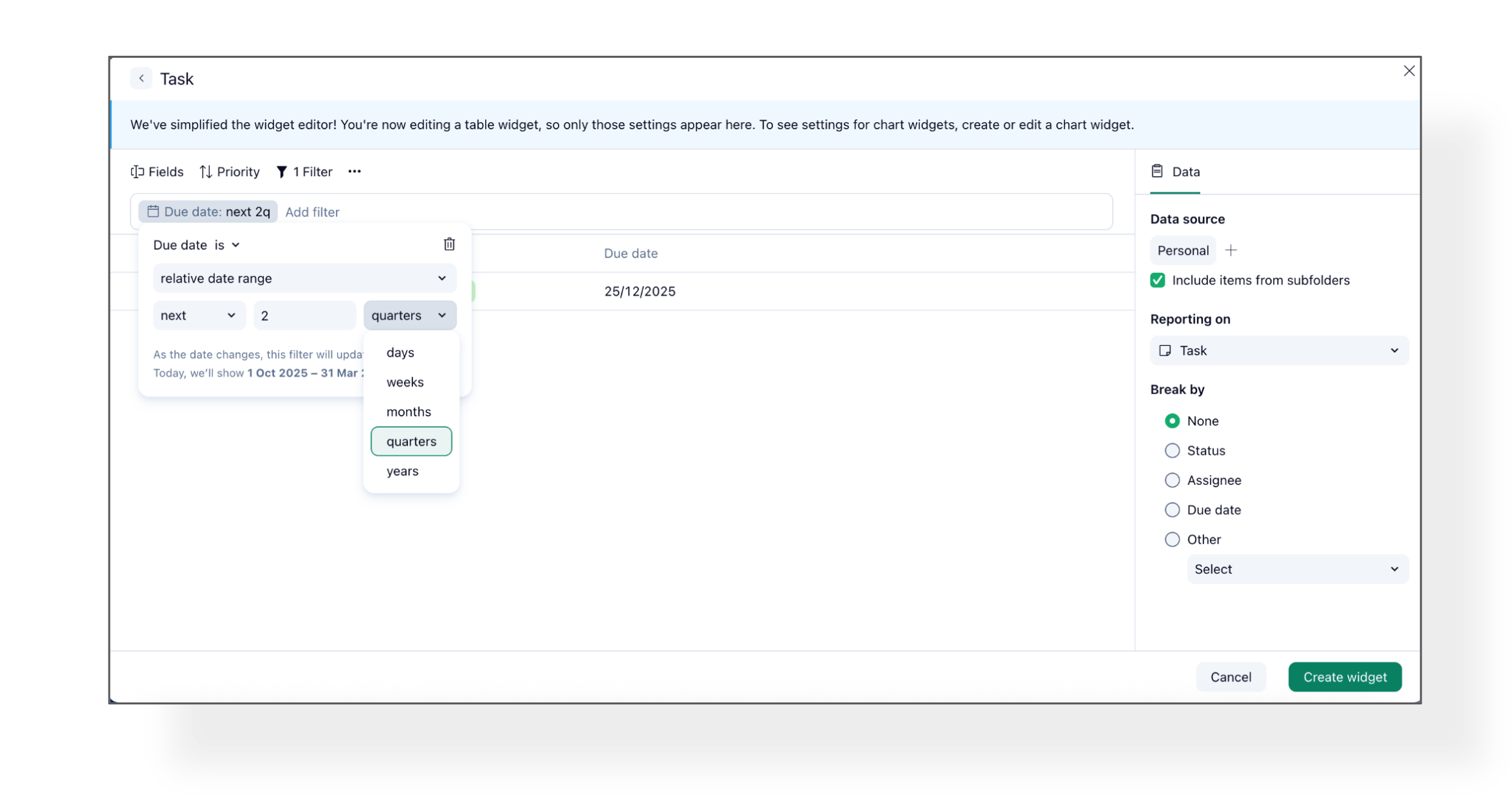Select the Assignee break by radio button

pyautogui.click(x=1172, y=480)
